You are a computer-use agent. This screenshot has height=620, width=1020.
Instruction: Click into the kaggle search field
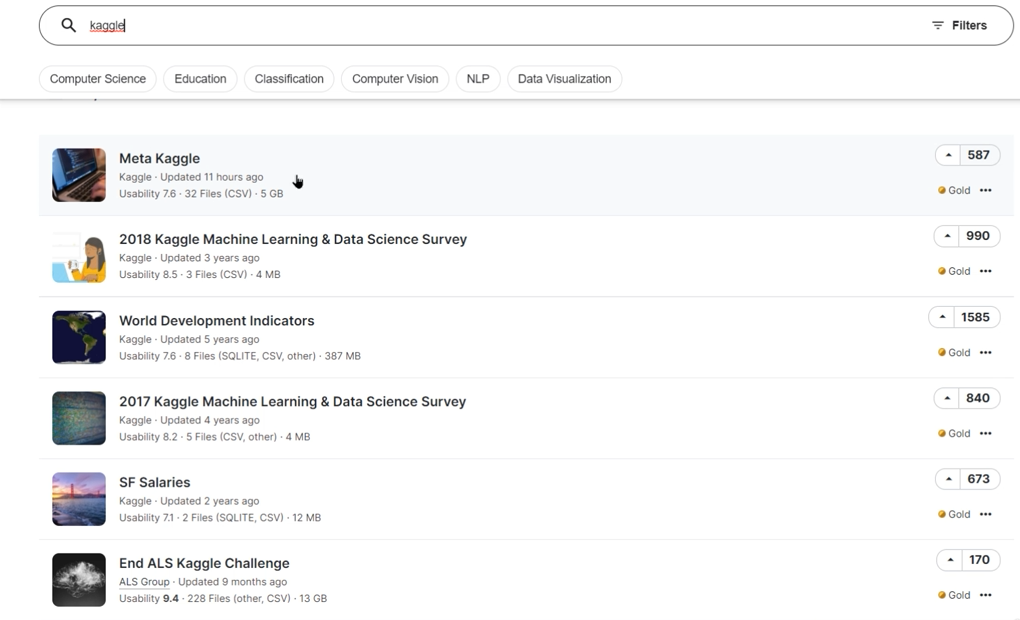tap(500, 25)
